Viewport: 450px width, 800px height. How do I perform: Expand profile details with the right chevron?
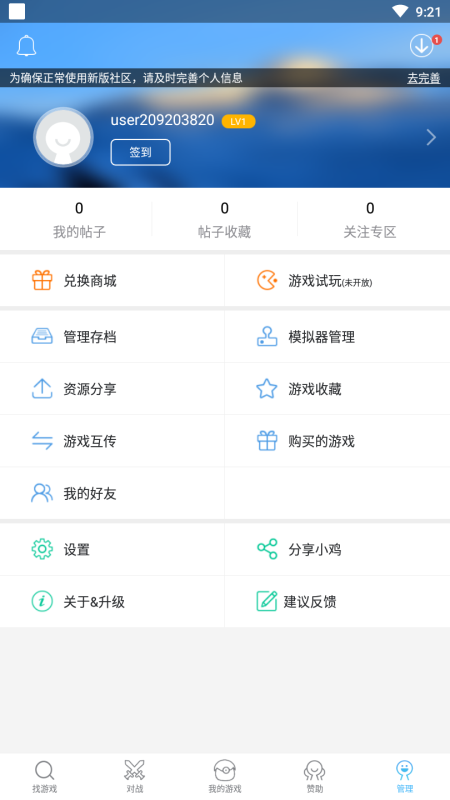click(x=431, y=137)
